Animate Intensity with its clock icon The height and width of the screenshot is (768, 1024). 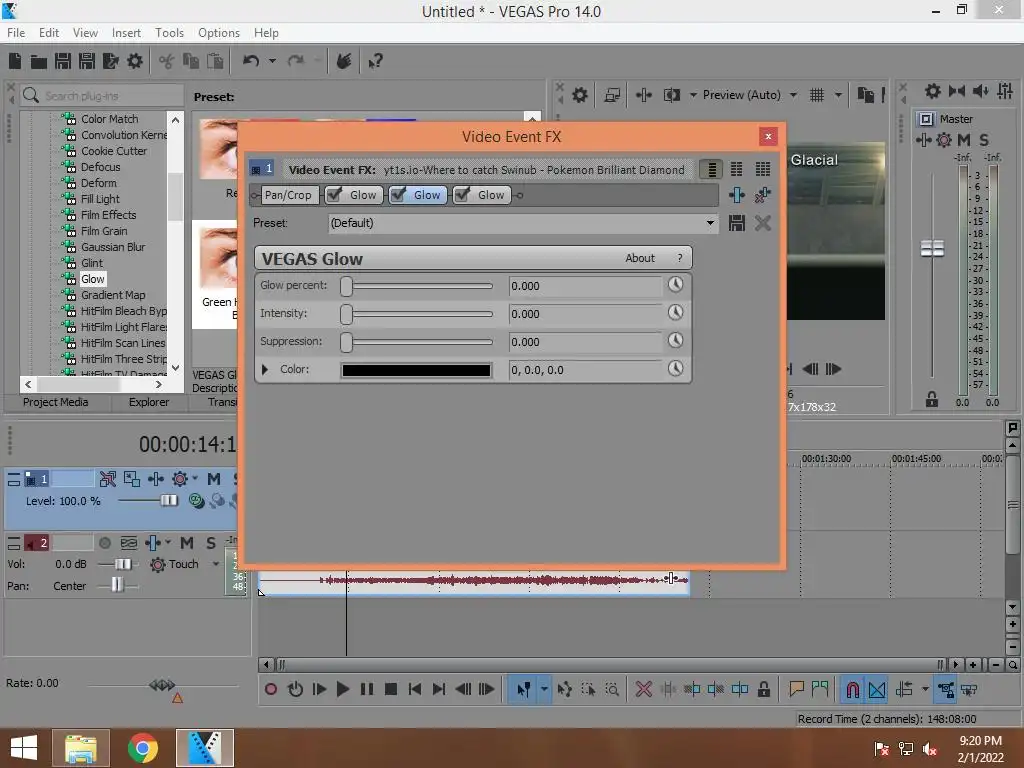tap(675, 313)
